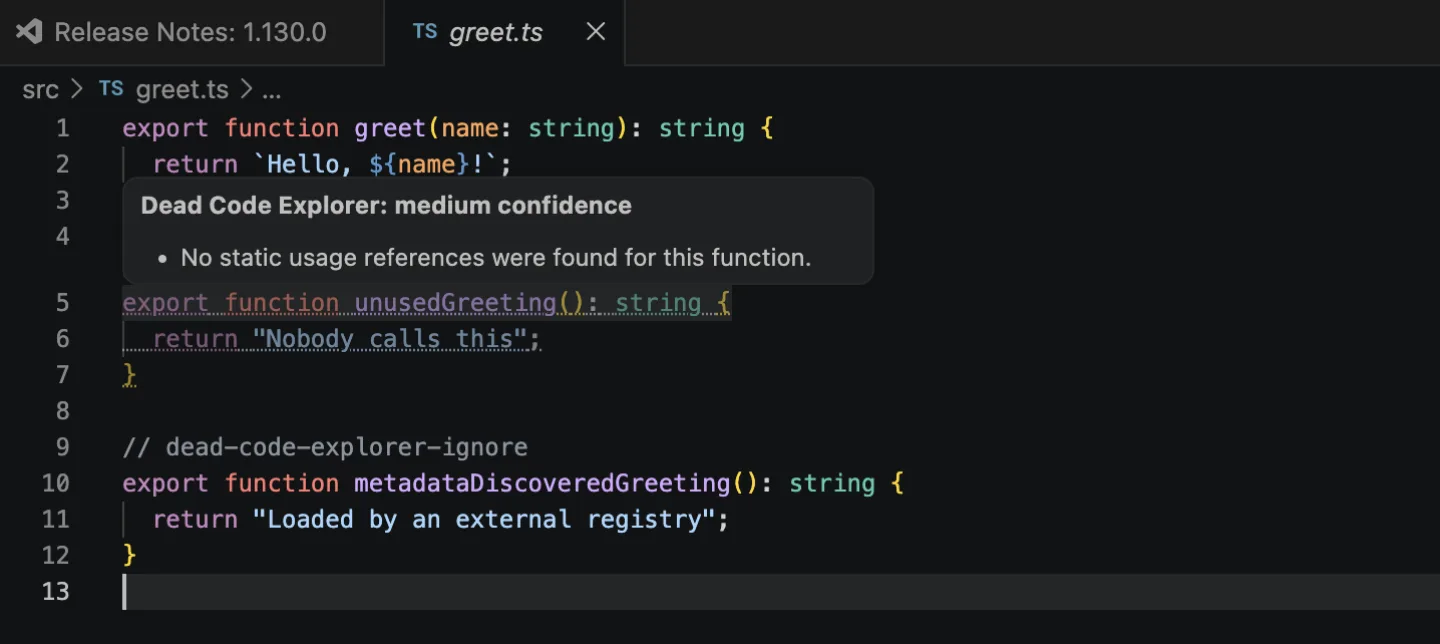Click the Dead Code Explorer hover title

[x=386, y=206]
